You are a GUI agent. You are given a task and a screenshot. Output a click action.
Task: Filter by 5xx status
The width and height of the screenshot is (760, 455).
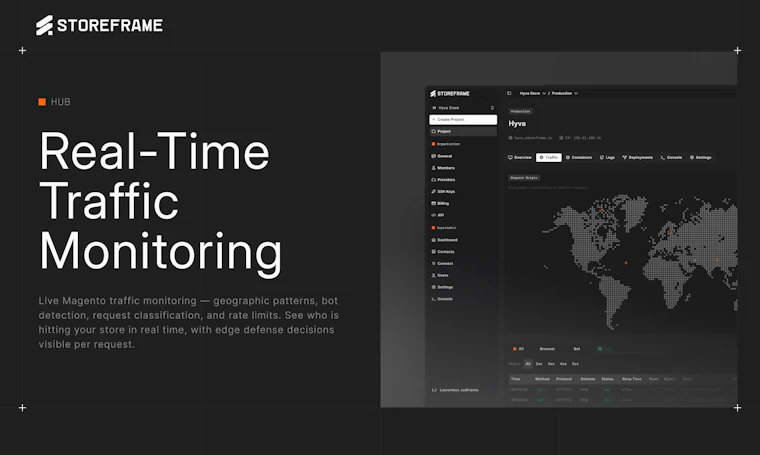pyautogui.click(x=575, y=364)
